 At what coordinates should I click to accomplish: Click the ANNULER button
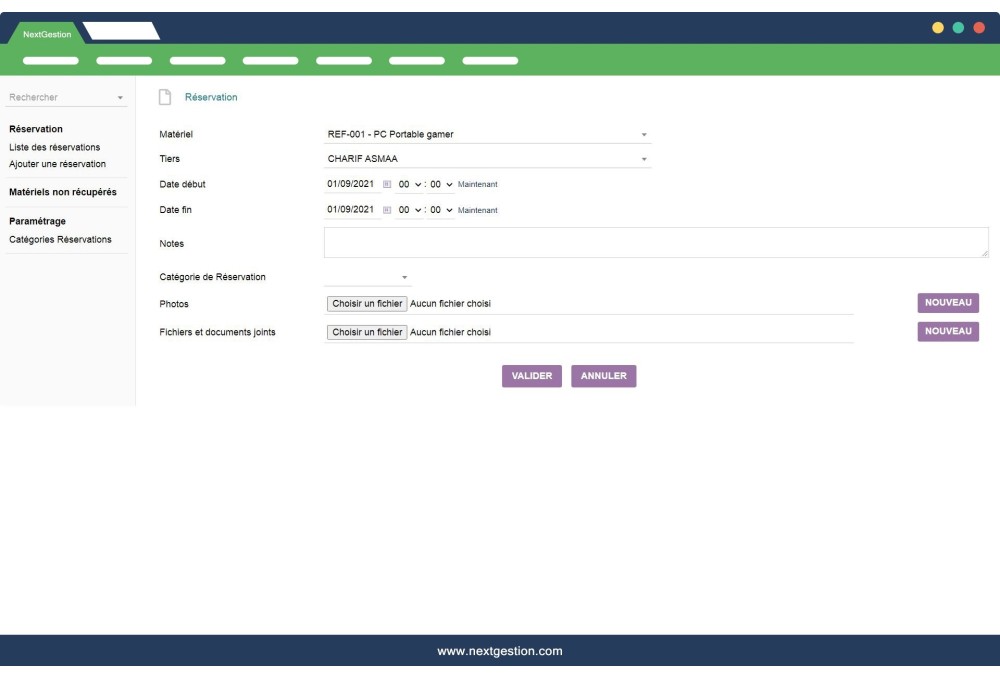pos(603,376)
